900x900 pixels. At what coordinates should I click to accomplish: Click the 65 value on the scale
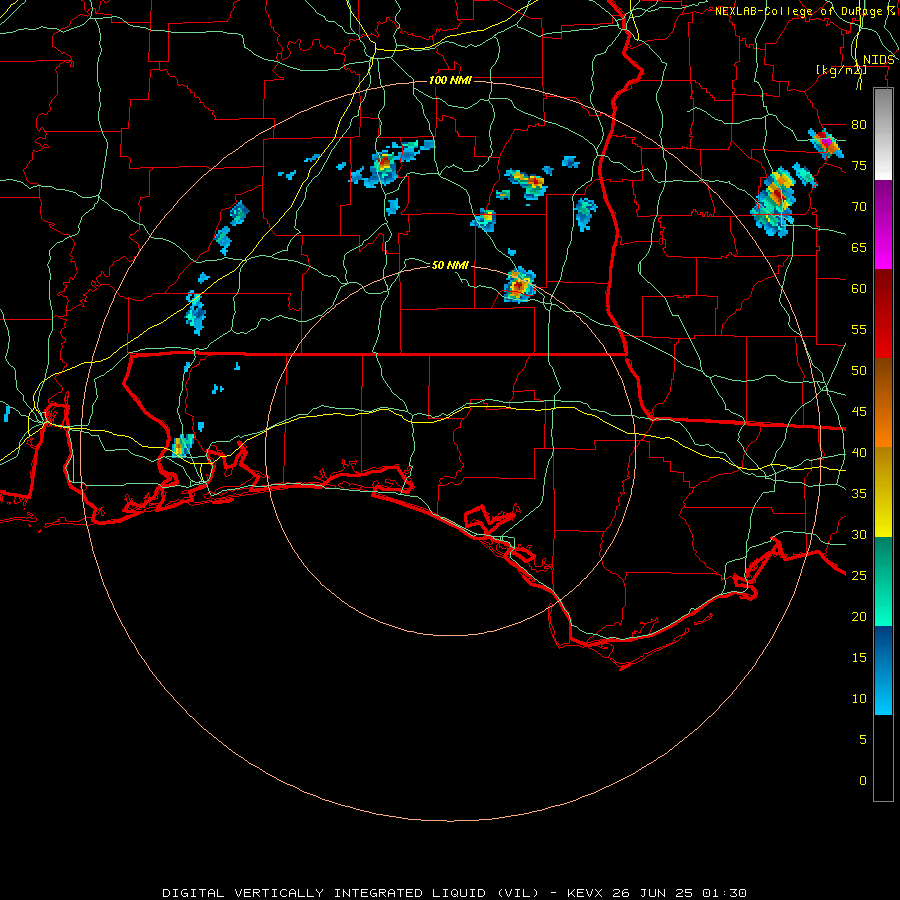[859, 247]
